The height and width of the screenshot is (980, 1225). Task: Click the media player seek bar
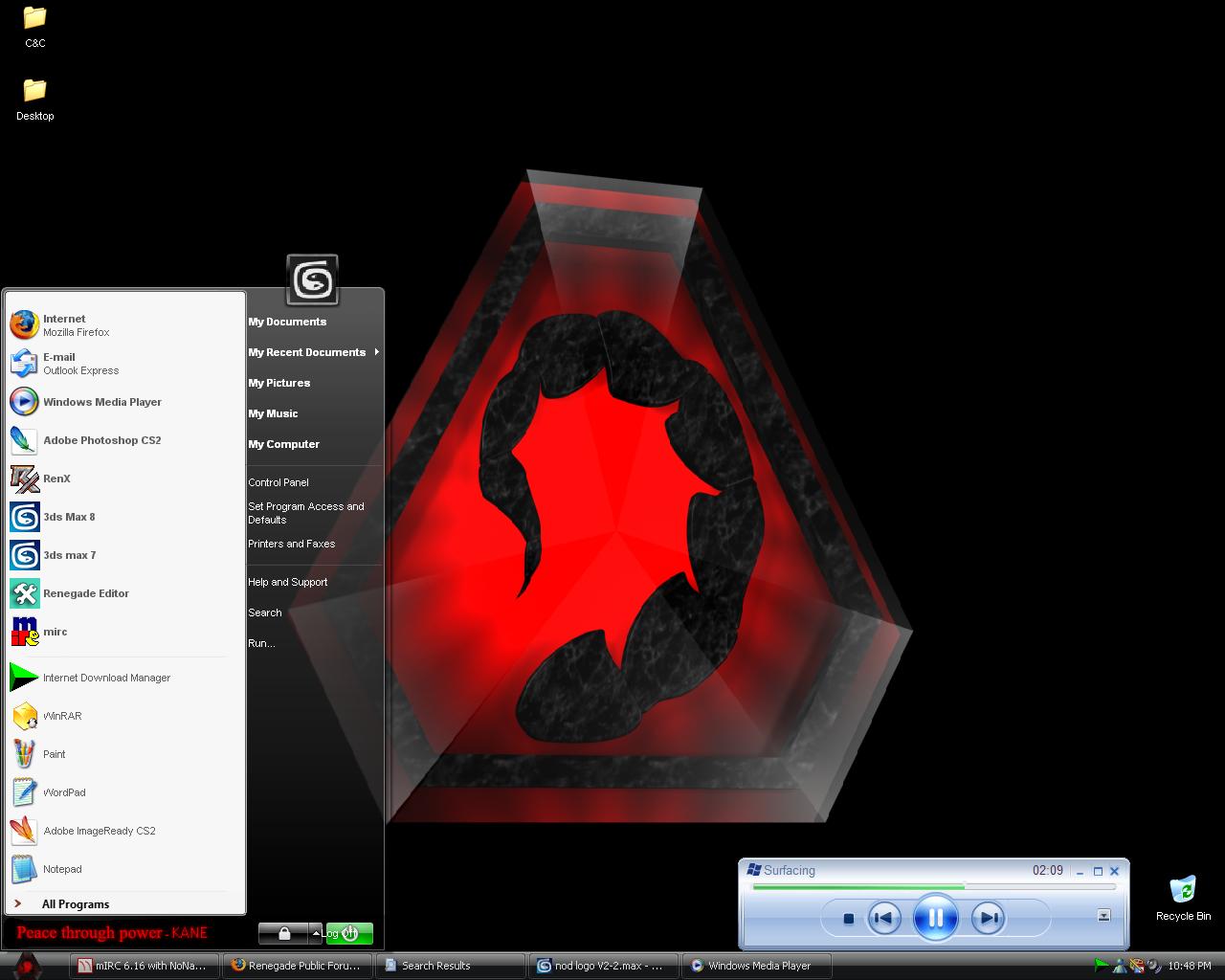(933, 887)
